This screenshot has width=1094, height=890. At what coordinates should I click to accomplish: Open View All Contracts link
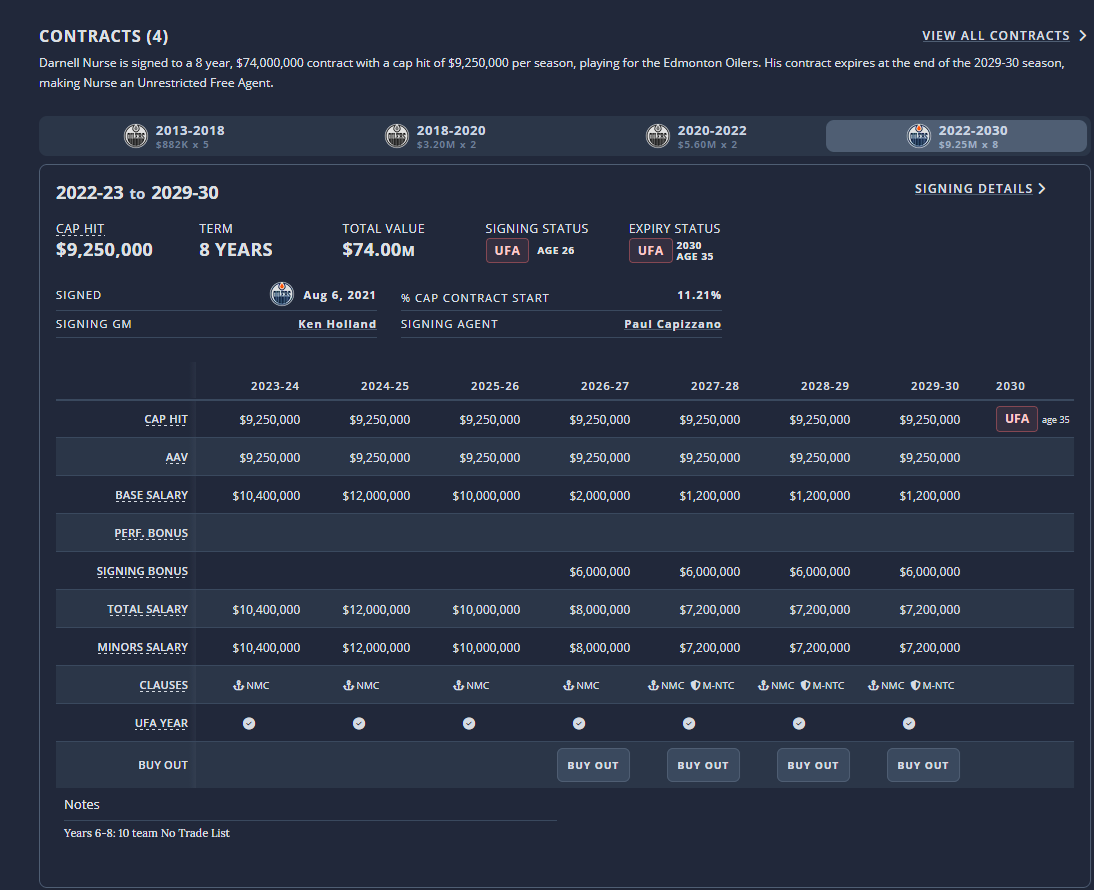(996, 36)
